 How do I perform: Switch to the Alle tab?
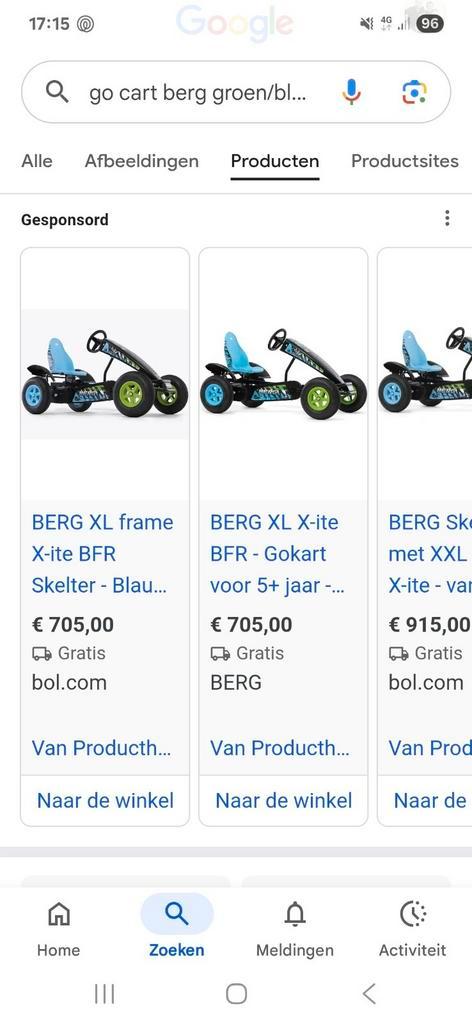point(37,161)
